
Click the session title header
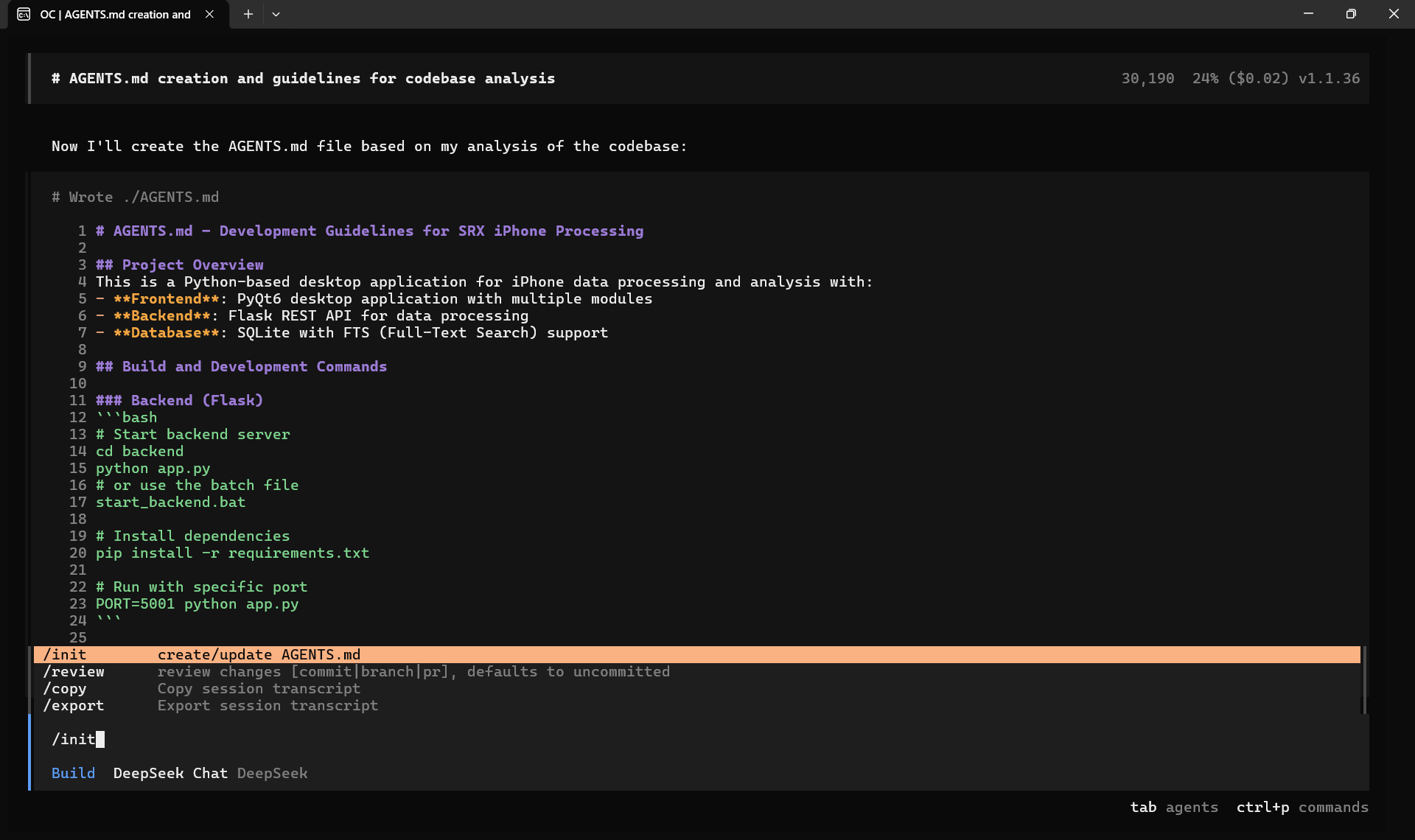[x=303, y=78]
